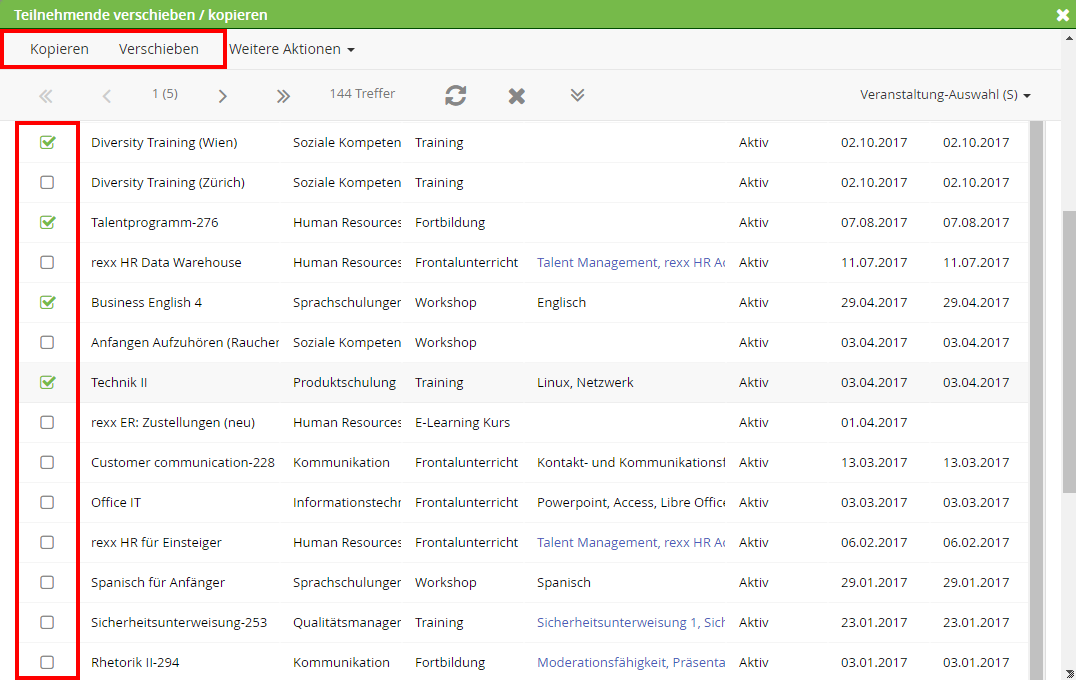Image resolution: width=1076 pixels, height=680 pixels.
Task: Click the Produktschulung category cell
Action: 344,382
